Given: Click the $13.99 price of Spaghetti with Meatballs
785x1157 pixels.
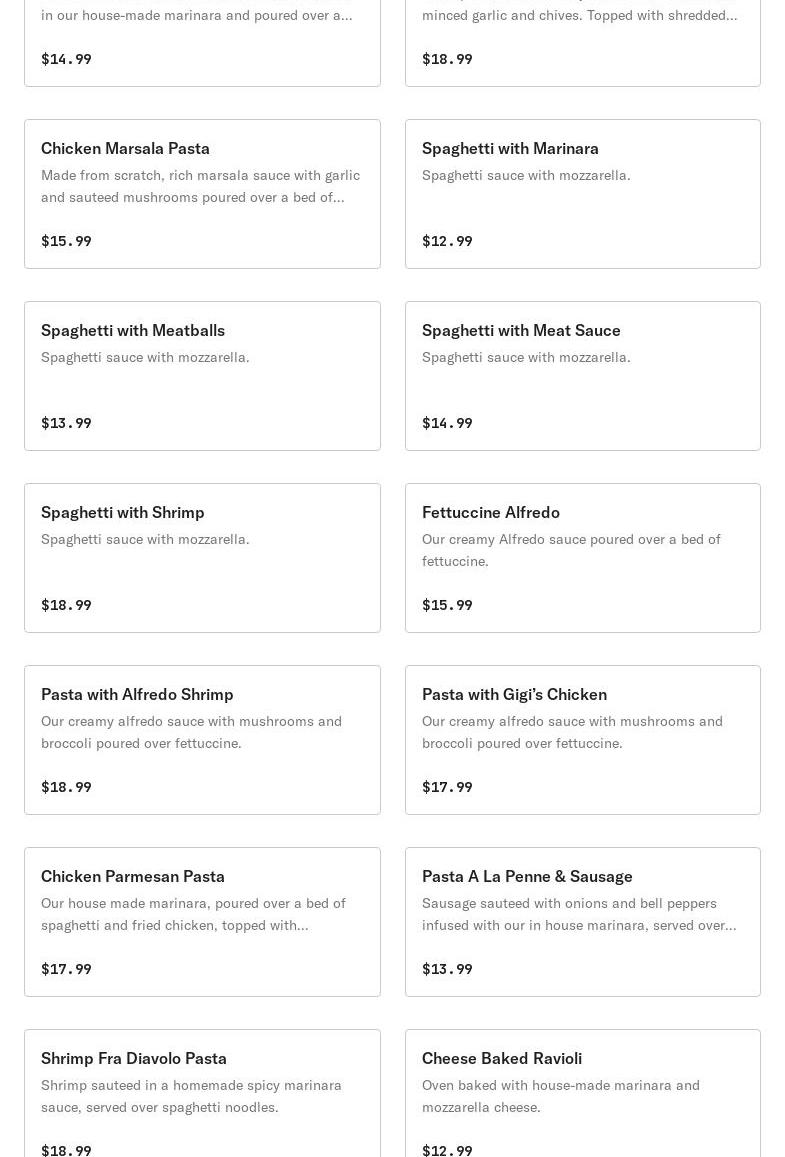Looking at the screenshot, I should (66, 423).
